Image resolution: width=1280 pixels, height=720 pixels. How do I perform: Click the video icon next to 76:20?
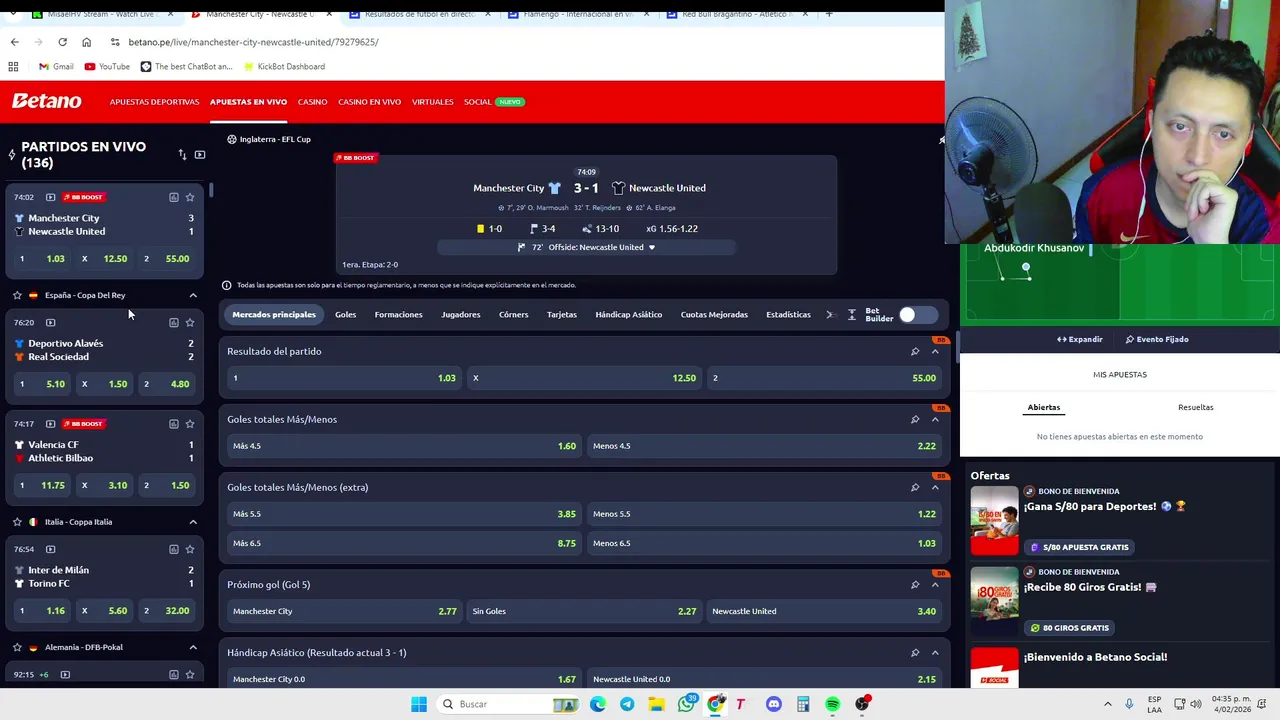coord(50,322)
